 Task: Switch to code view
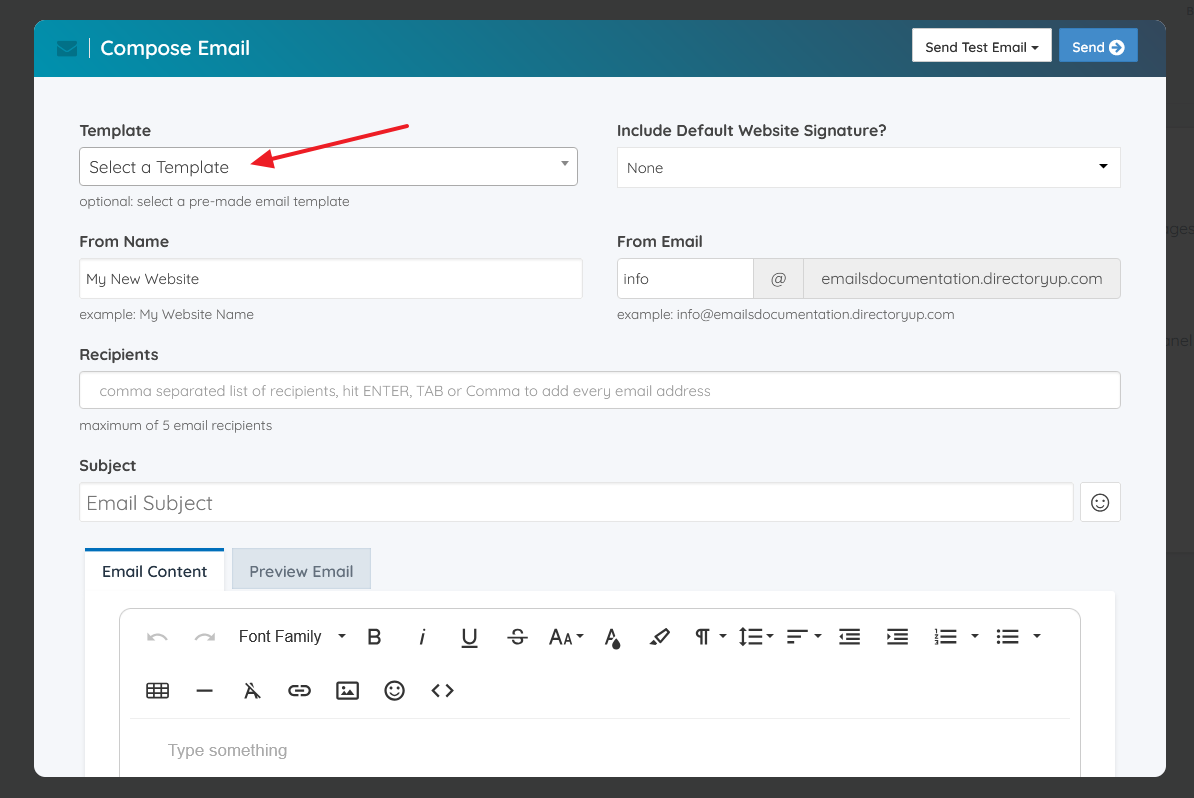(442, 691)
